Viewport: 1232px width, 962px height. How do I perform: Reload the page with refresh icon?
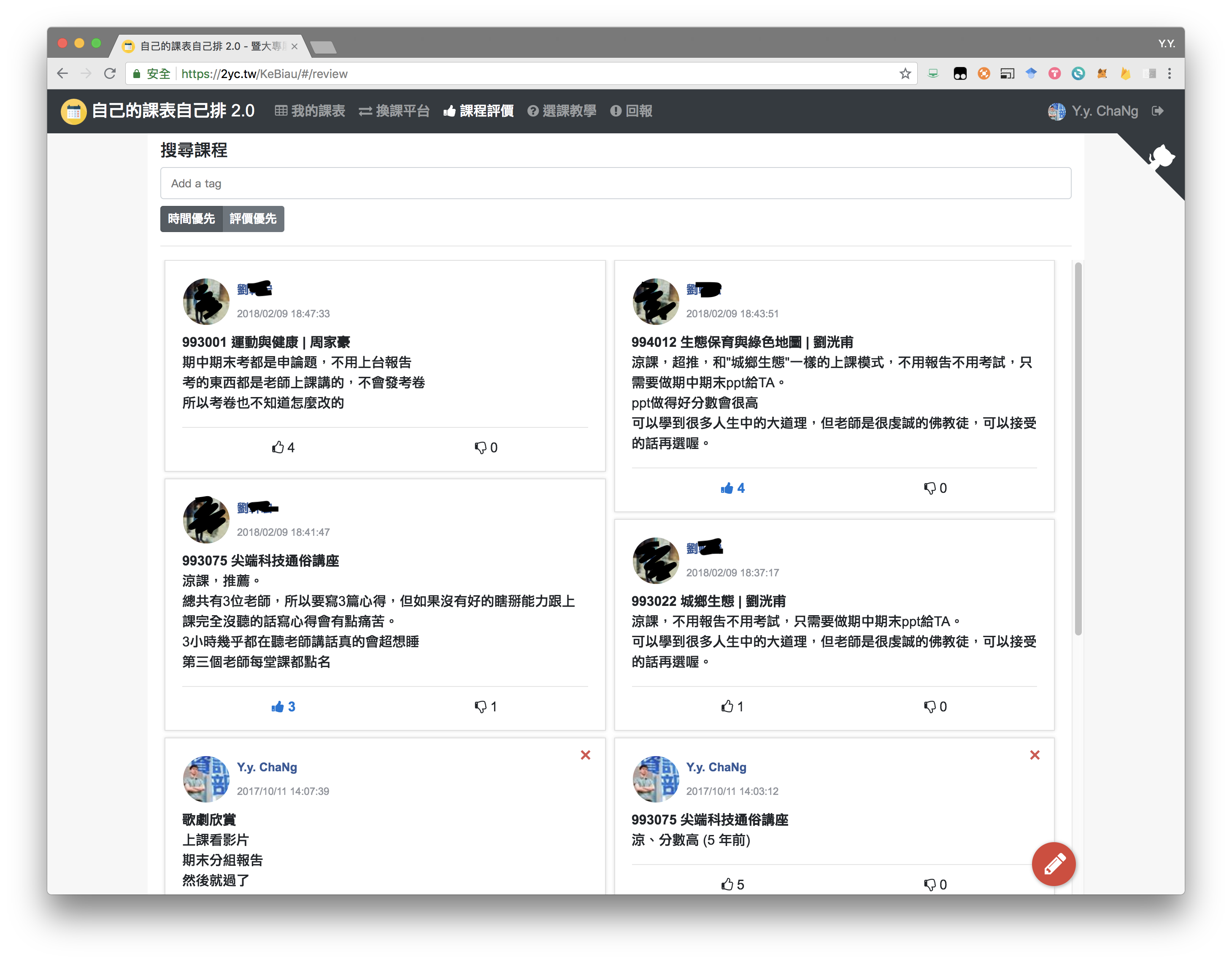(110, 74)
